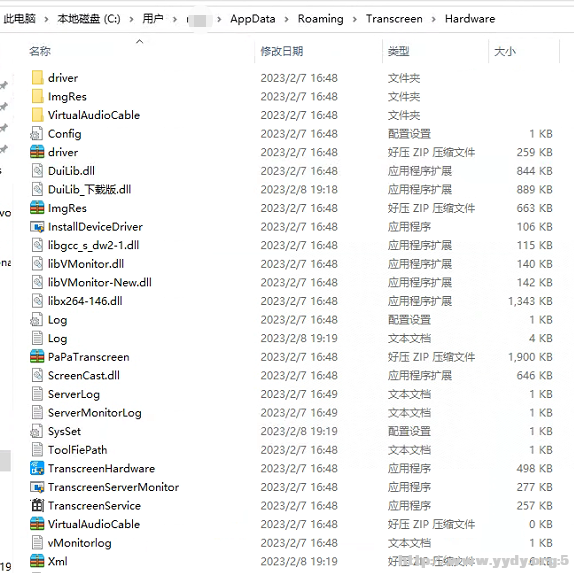The width and height of the screenshot is (574, 573).
Task: Click the SysSet settings file icon
Action: [x=37, y=431]
